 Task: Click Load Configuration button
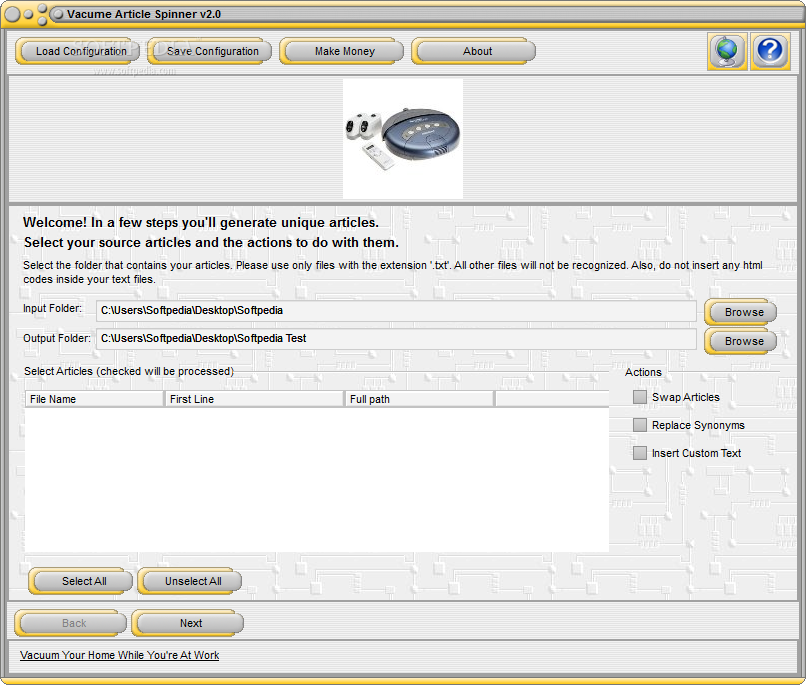pyautogui.click(x=78, y=51)
